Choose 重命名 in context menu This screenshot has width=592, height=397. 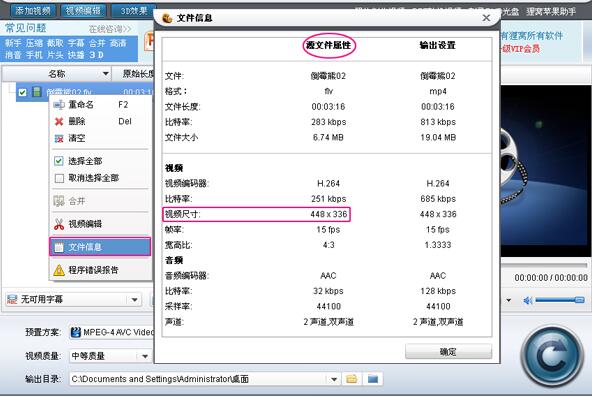click(x=100, y=105)
